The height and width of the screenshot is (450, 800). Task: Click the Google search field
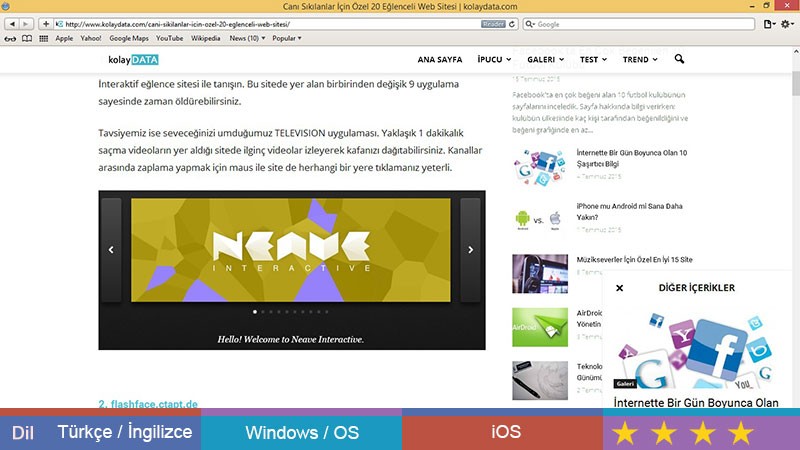pyautogui.click(x=639, y=24)
